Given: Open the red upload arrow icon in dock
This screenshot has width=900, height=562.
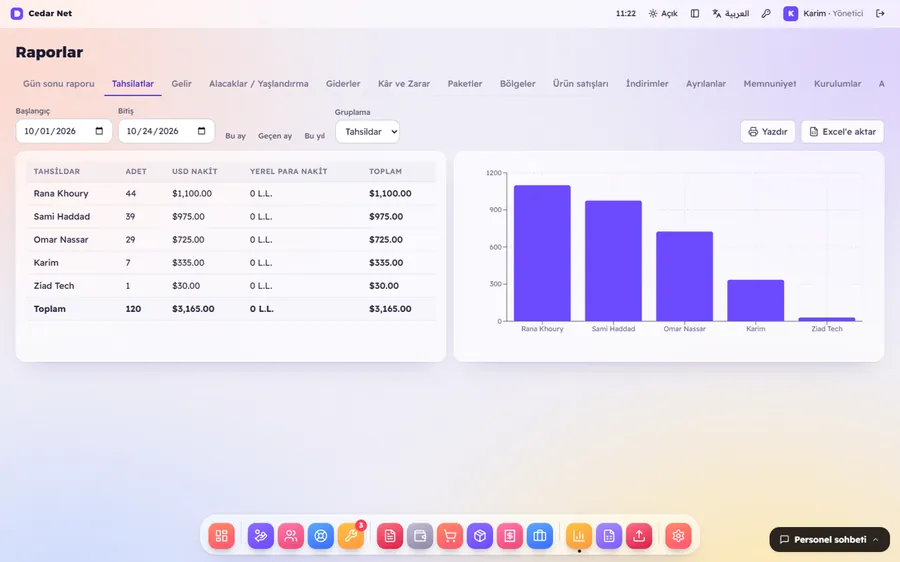Looking at the screenshot, I should click(x=639, y=536).
